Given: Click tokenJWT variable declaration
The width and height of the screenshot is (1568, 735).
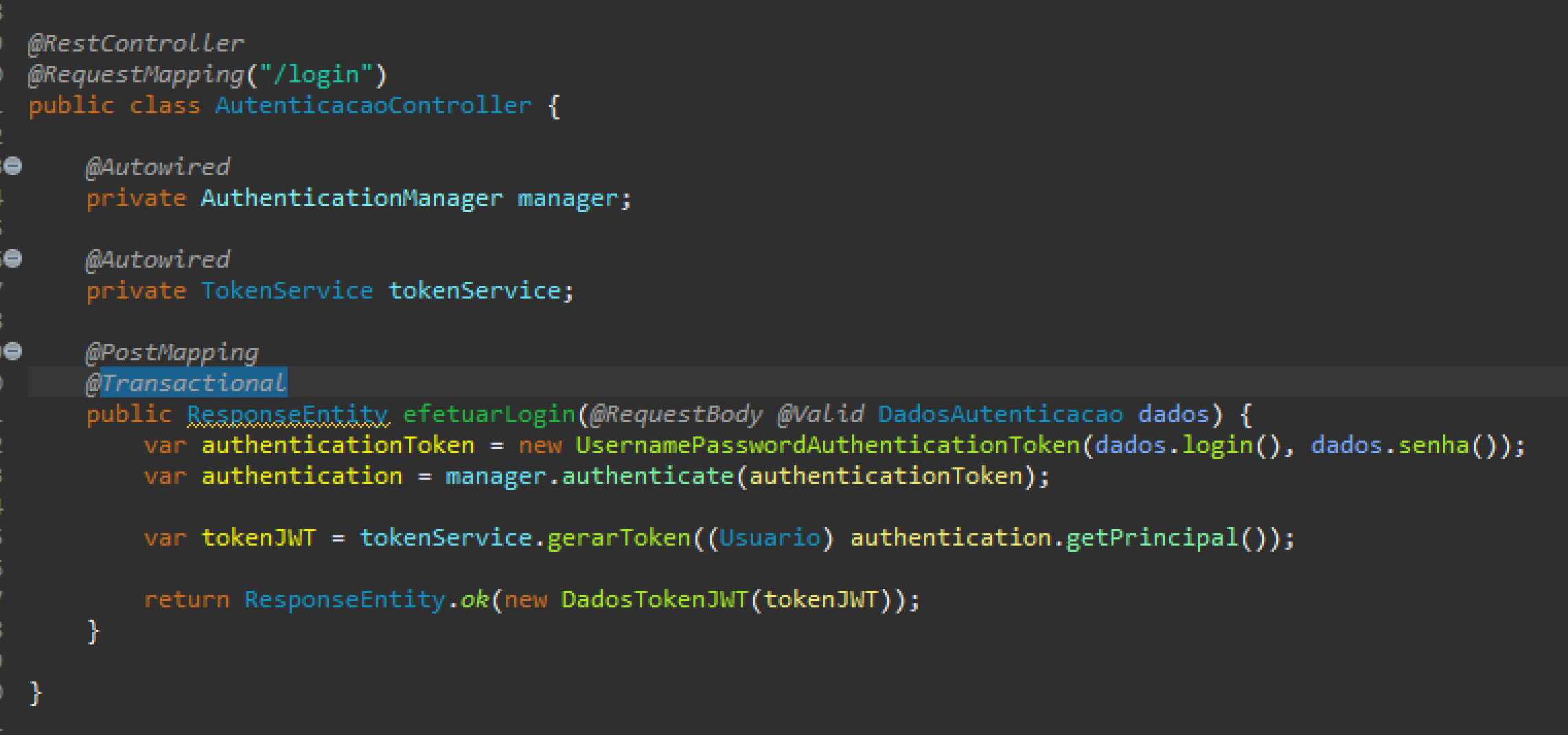Looking at the screenshot, I should tap(259, 538).
